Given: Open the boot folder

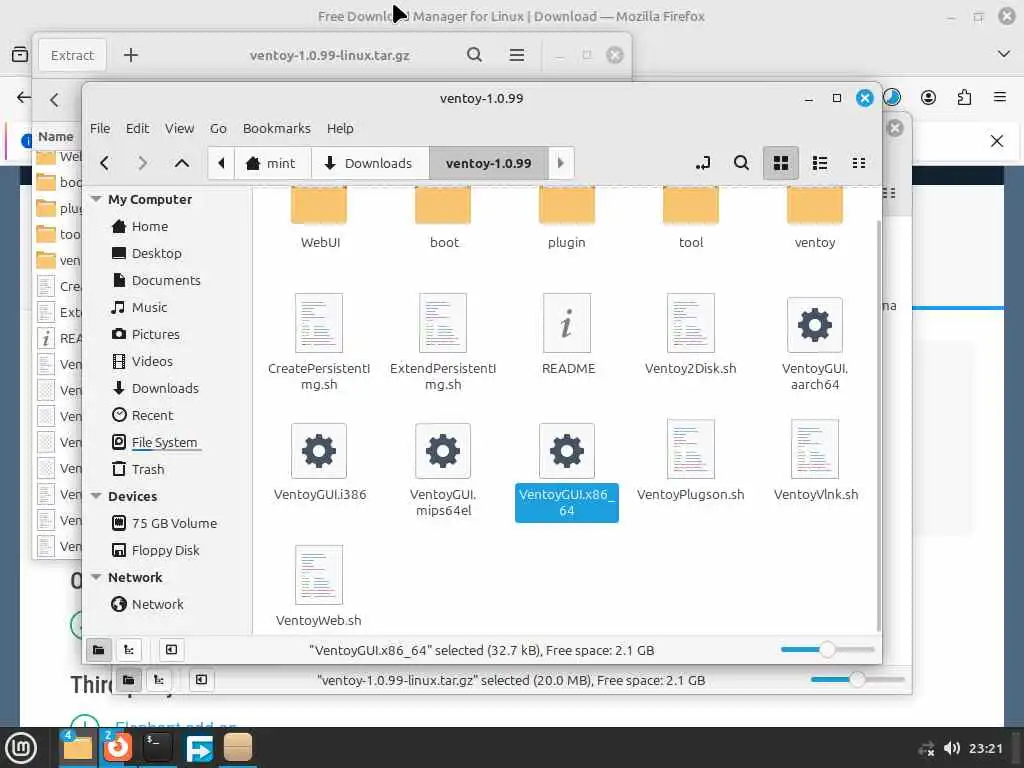Looking at the screenshot, I should point(443,217).
